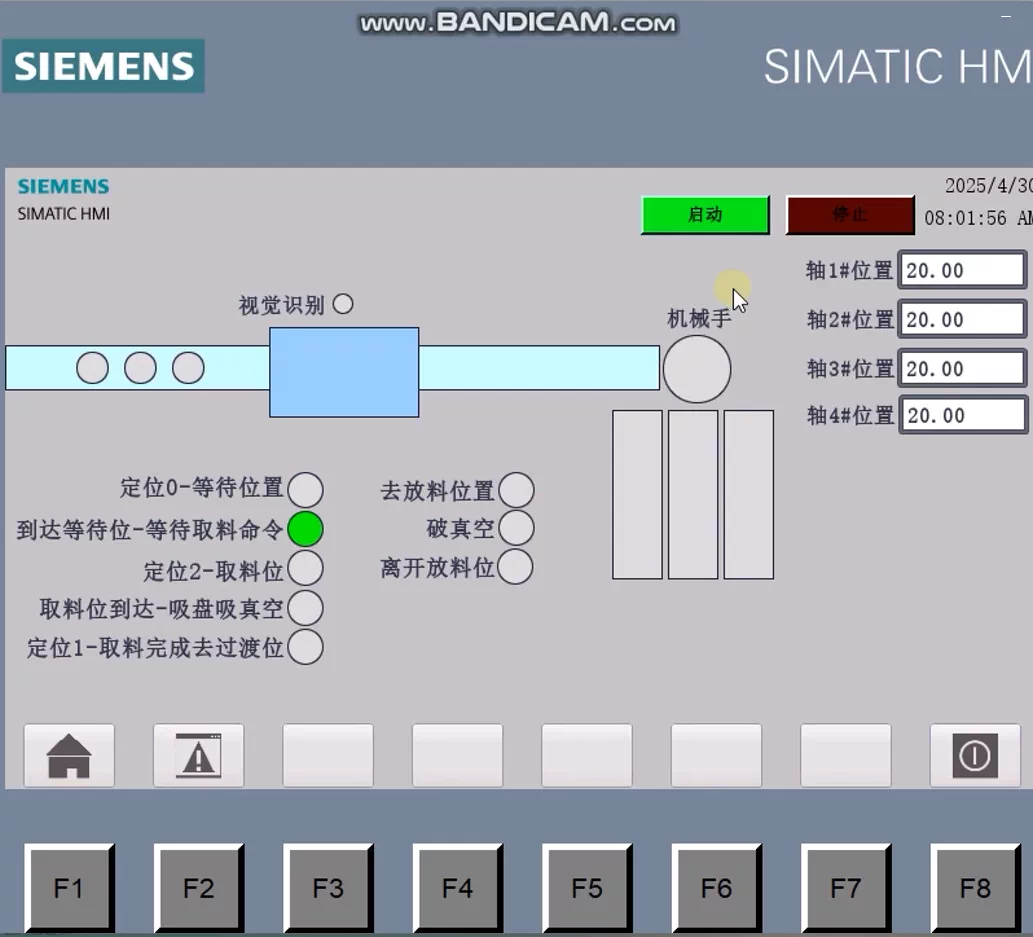Click the F4 function key
This screenshot has width=1033, height=937.
[x=457, y=888]
